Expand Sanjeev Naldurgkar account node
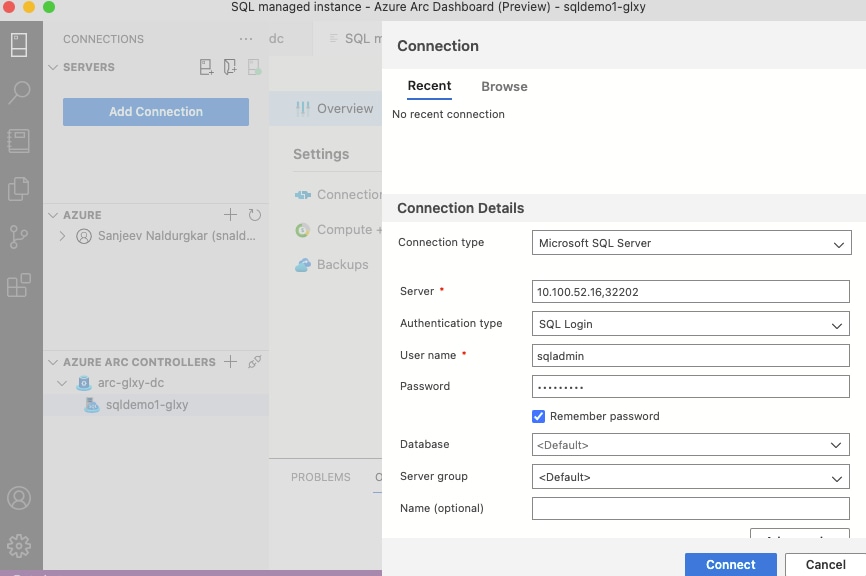The image size is (866, 576). coord(62,236)
